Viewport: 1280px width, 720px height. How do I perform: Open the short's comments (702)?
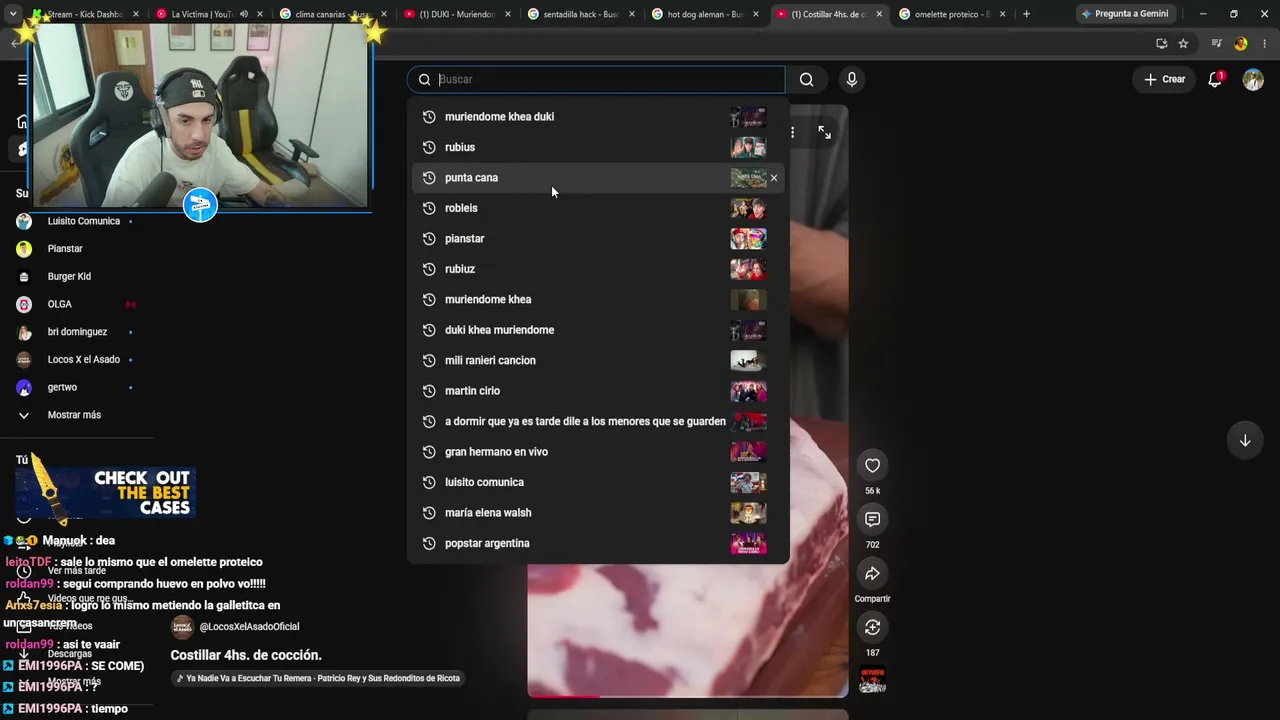click(x=872, y=519)
